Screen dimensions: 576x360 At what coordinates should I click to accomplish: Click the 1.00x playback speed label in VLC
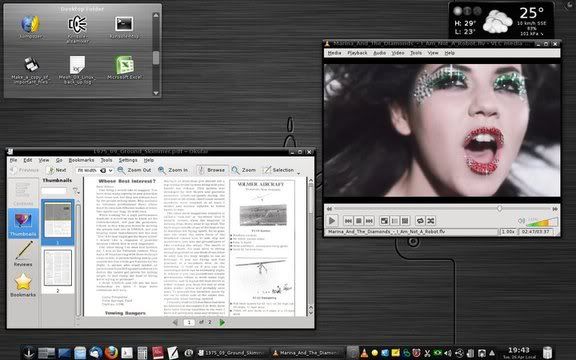pos(508,232)
